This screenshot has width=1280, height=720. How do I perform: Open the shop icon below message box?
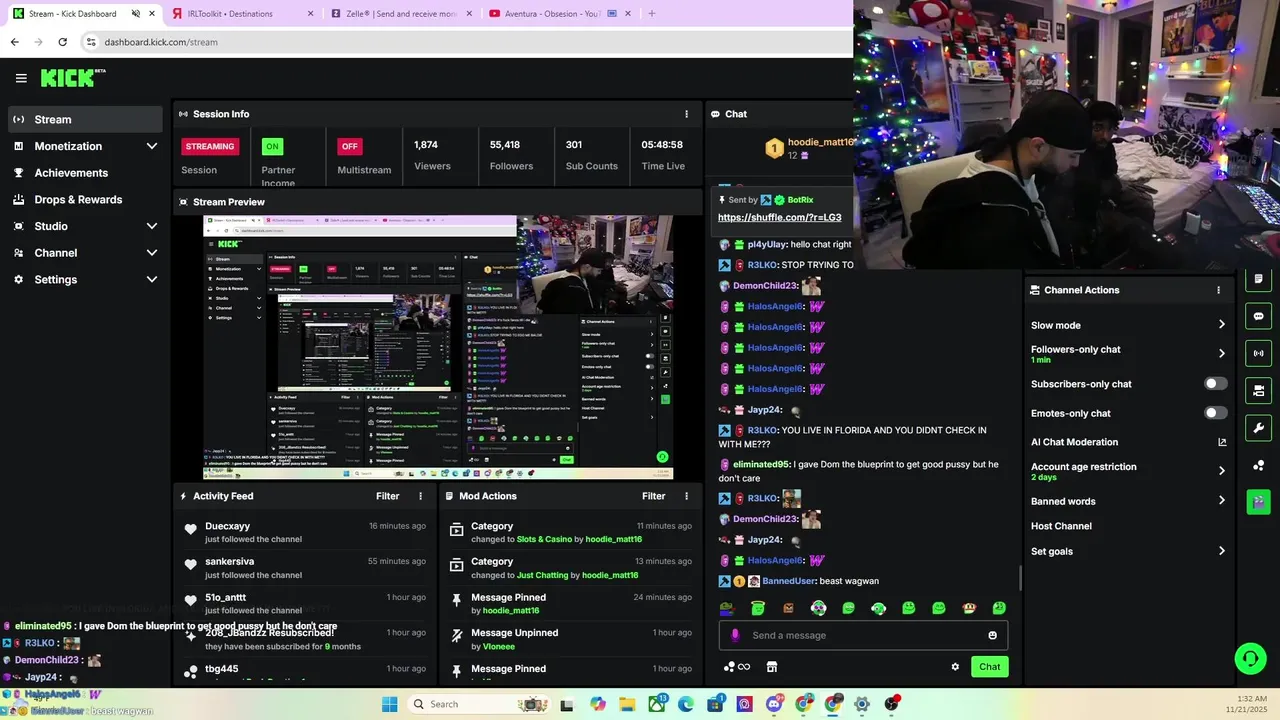[772, 667]
